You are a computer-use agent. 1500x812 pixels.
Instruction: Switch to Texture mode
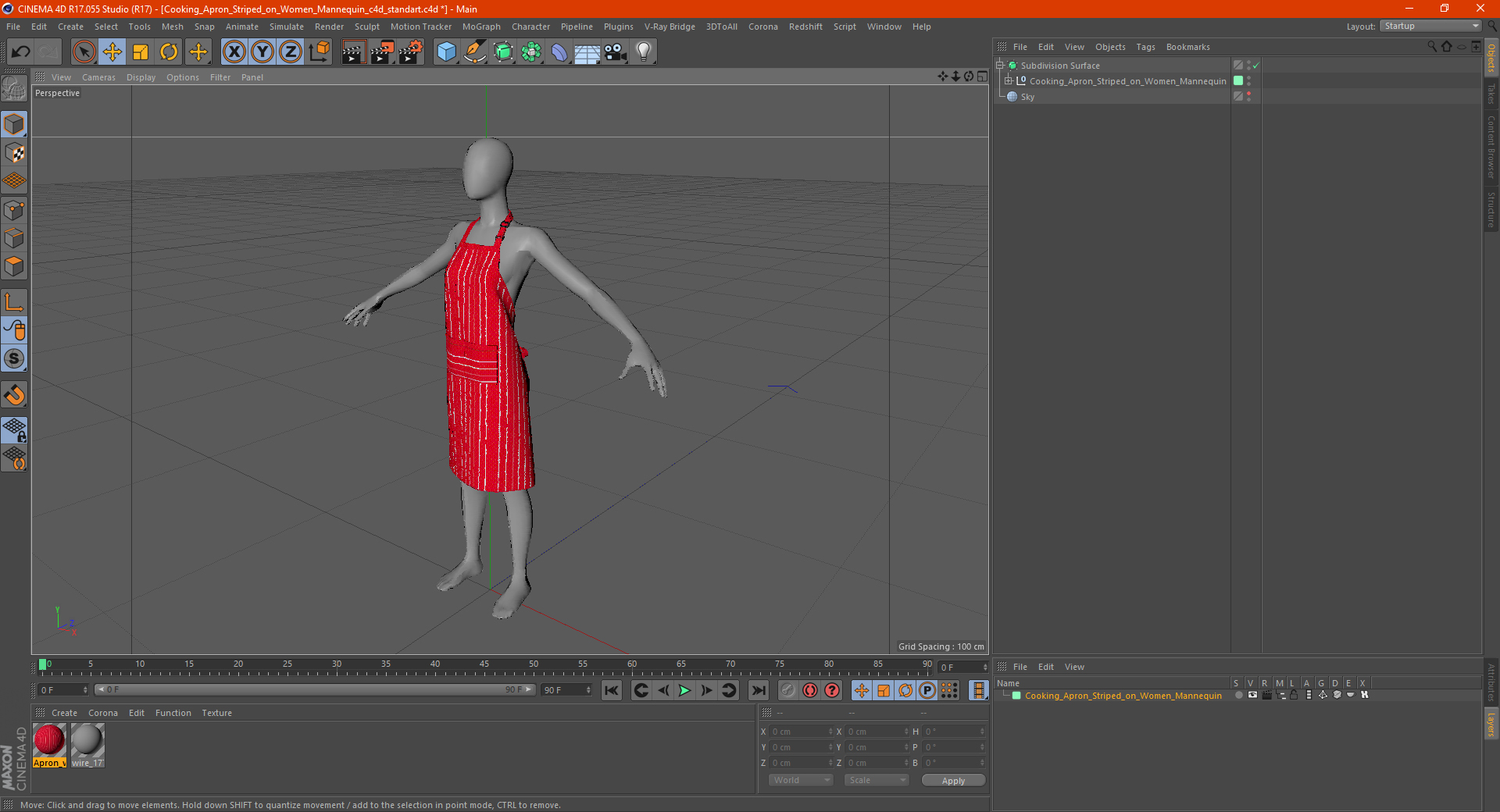(15, 153)
